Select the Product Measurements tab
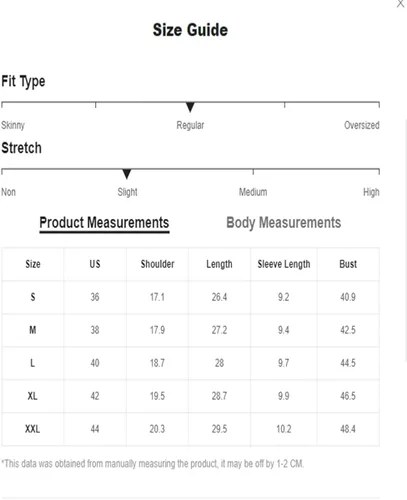Viewport: 407px width, 500px height. (x=104, y=223)
